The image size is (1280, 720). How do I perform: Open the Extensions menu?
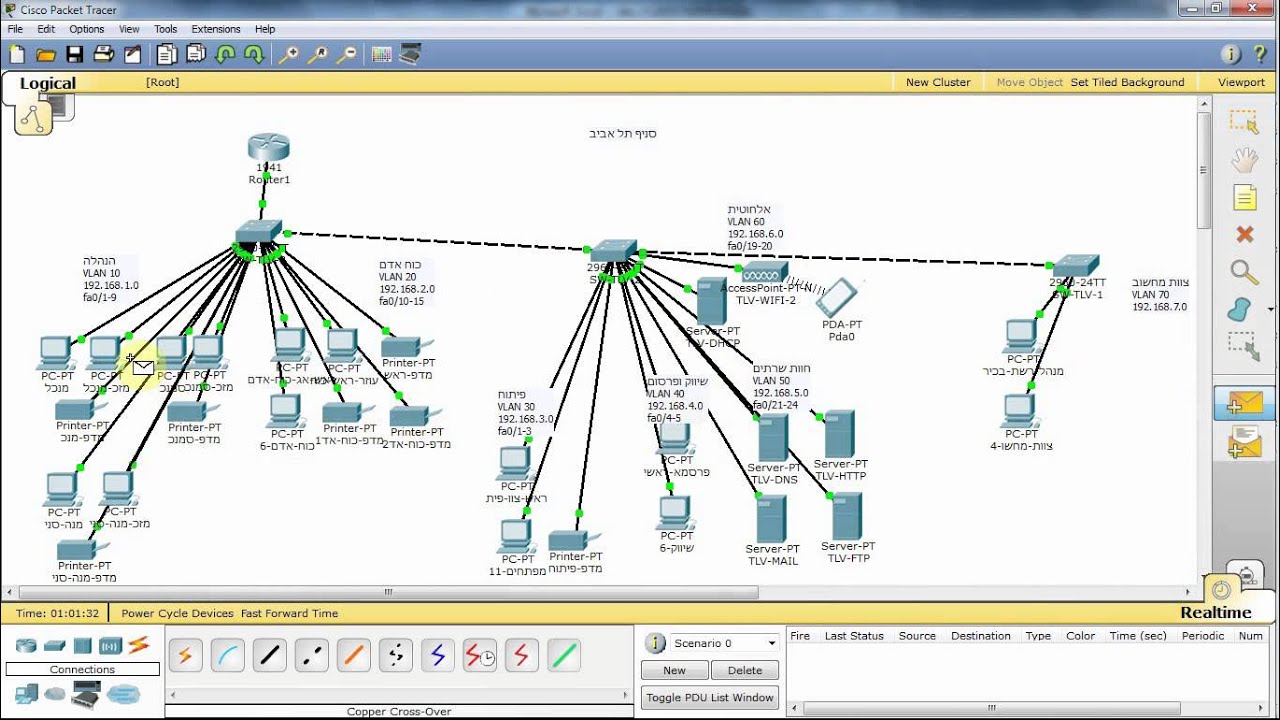pyautogui.click(x=216, y=29)
